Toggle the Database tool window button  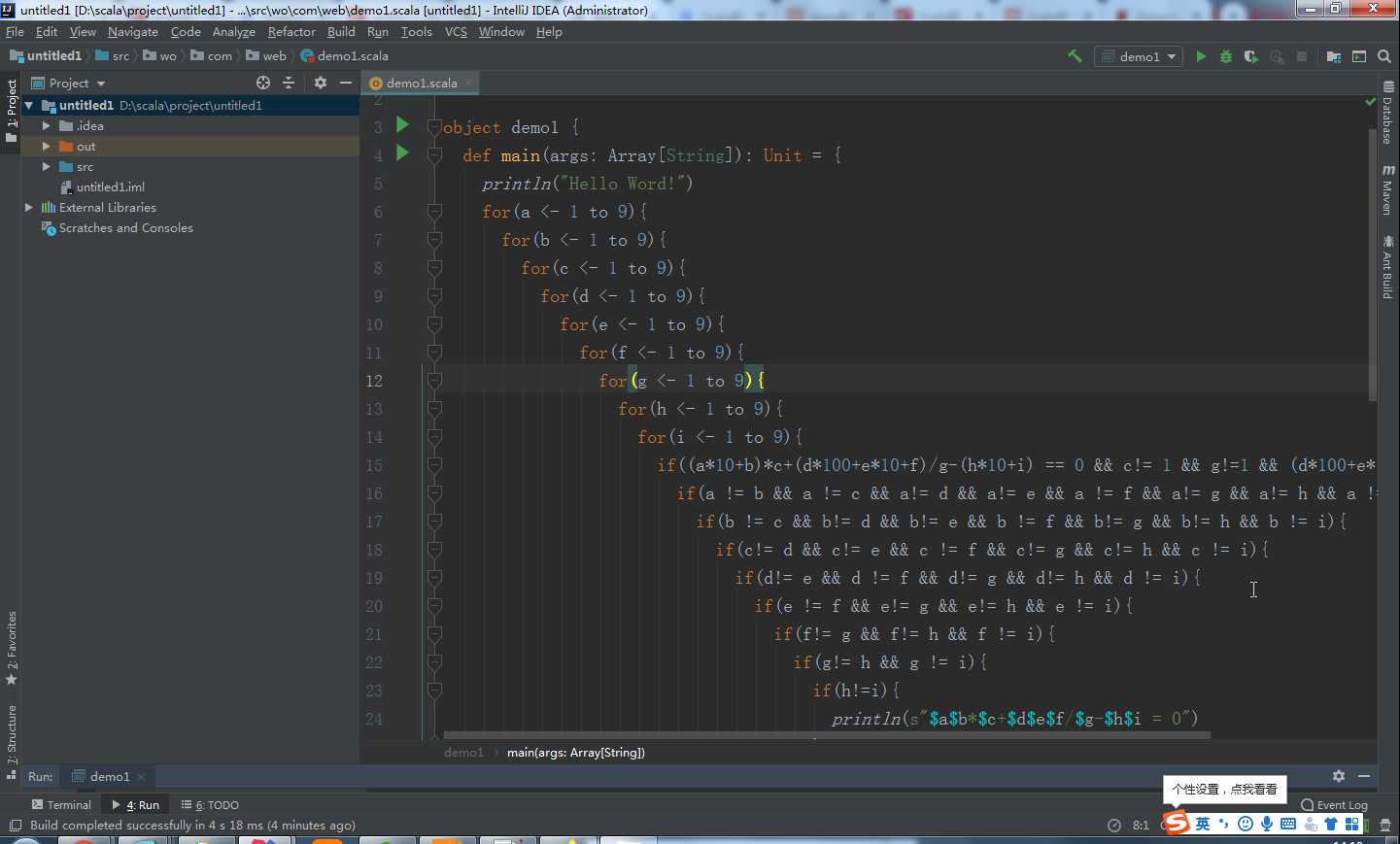point(1387,113)
